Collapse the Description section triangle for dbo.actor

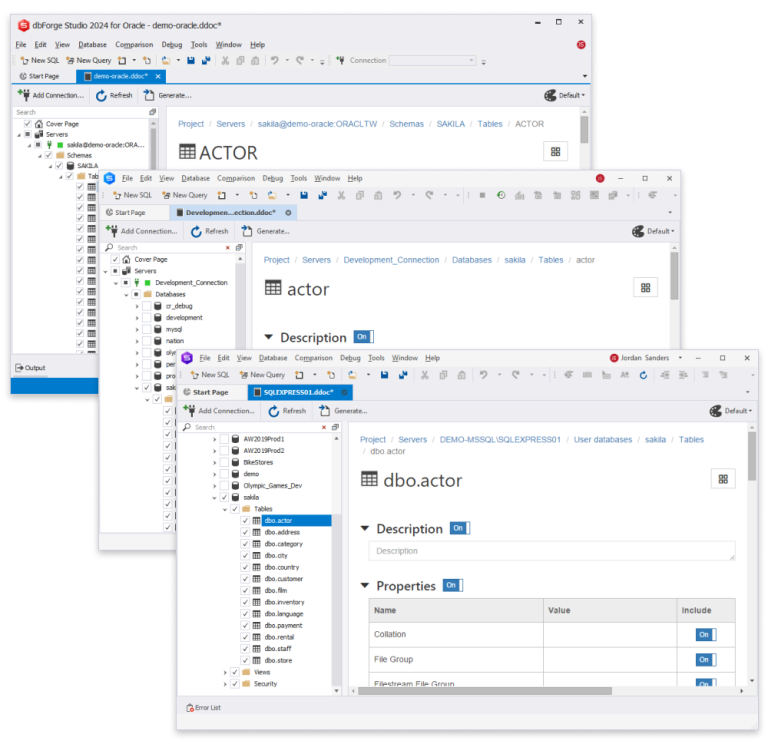point(364,528)
